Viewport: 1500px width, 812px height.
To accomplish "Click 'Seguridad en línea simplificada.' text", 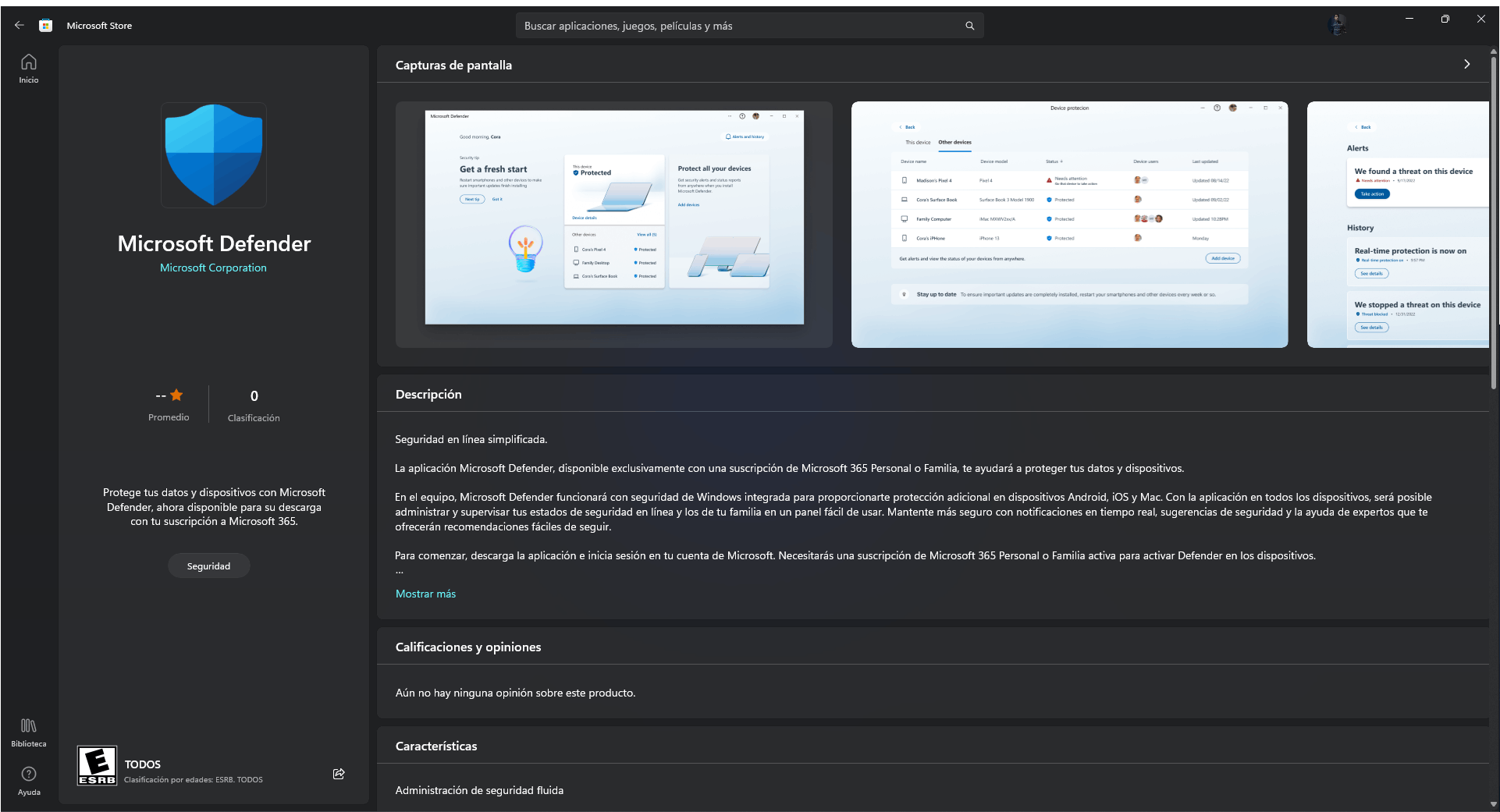I will pyautogui.click(x=471, y=439).
